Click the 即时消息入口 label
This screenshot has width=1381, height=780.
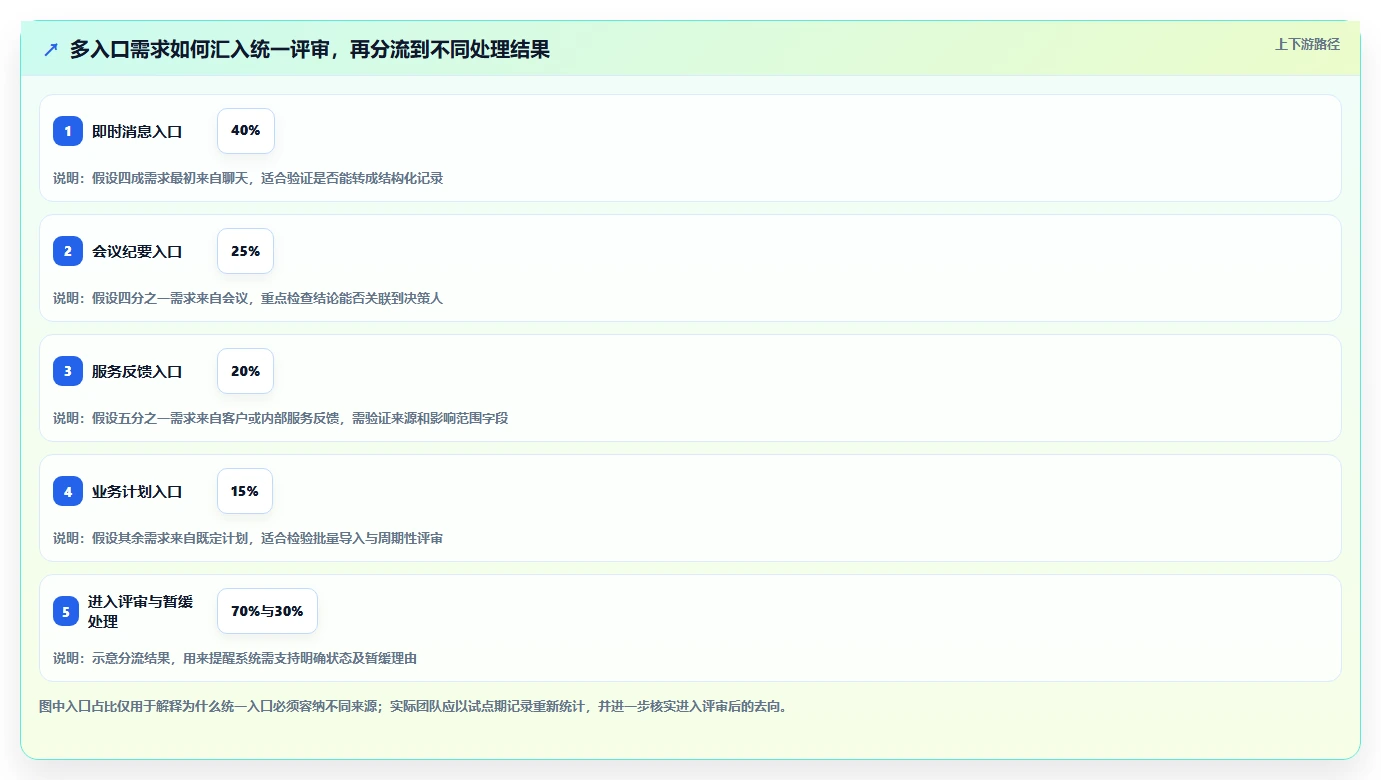137,131
